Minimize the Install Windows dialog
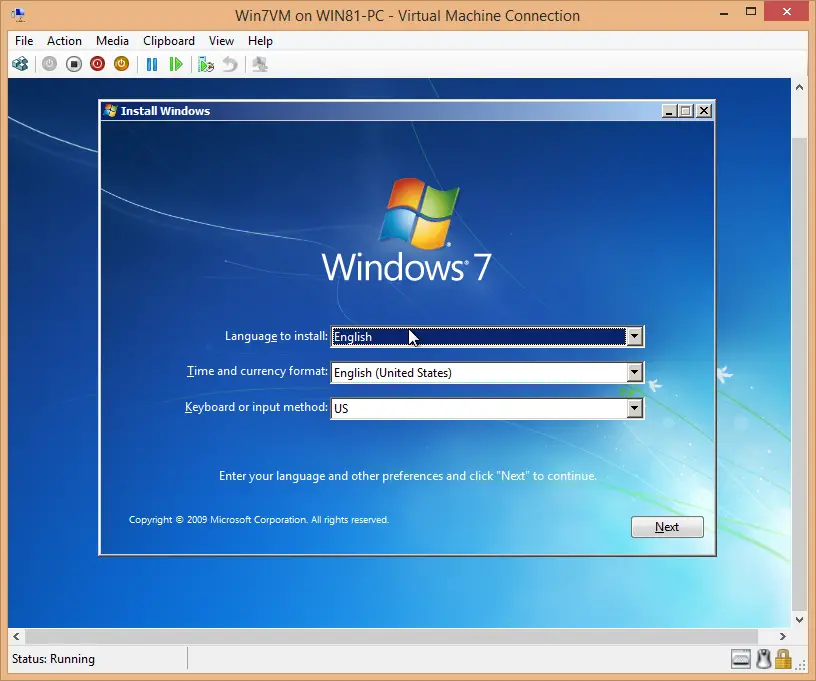This screenshot has width=816, height=681. click(x=669, y=111)
